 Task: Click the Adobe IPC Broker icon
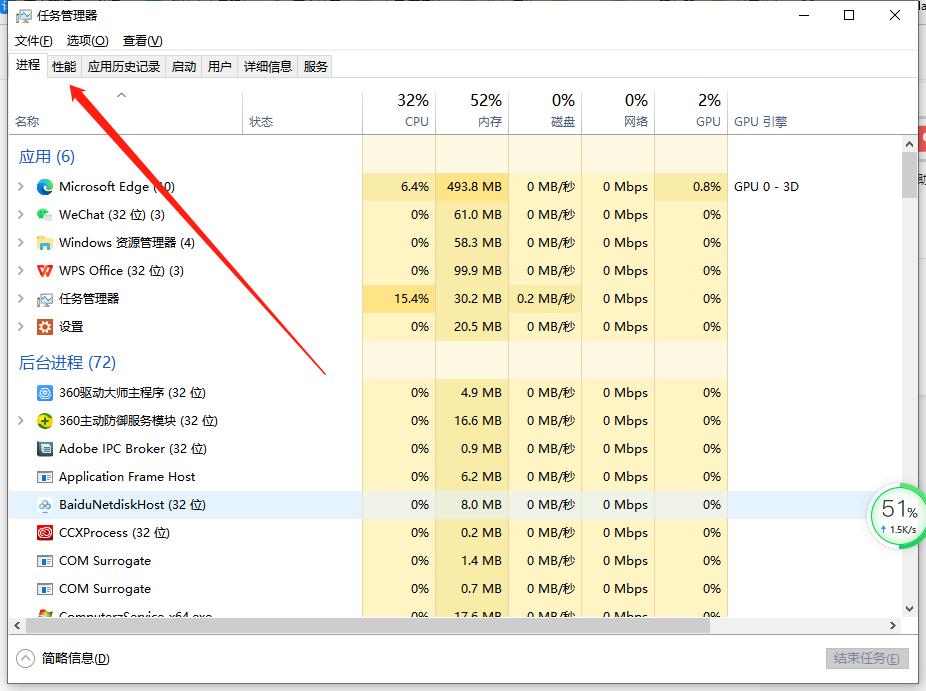click(x=44, y=449)
